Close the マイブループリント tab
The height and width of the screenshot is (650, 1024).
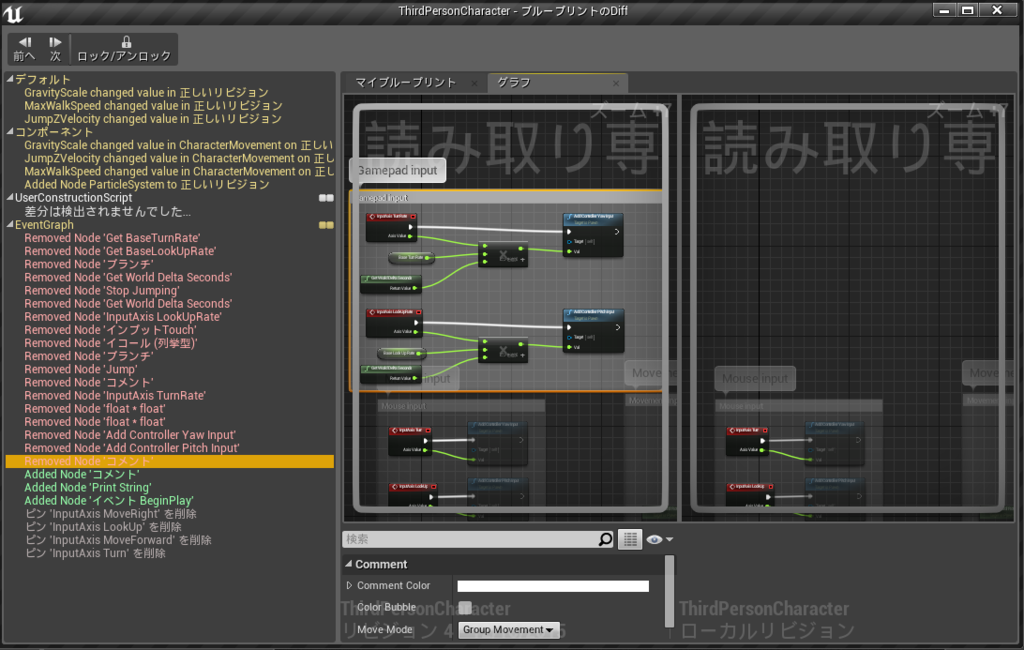pos(474,84)
